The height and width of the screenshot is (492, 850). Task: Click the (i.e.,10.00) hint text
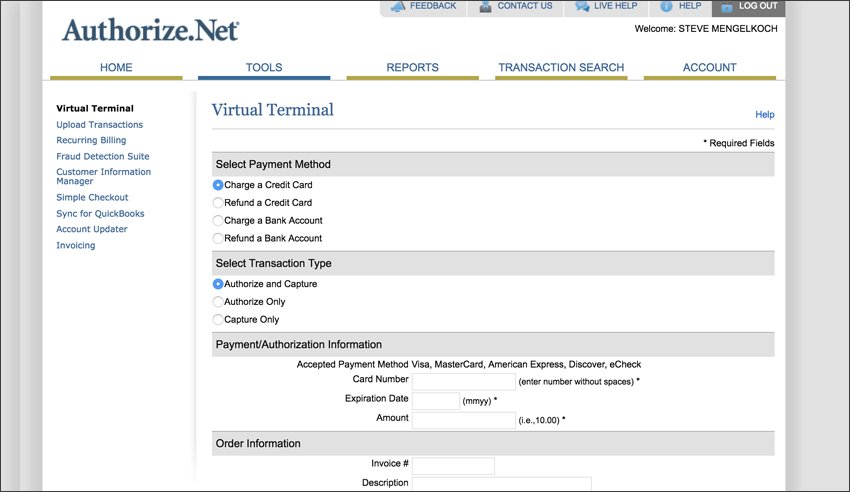[539, 420]
